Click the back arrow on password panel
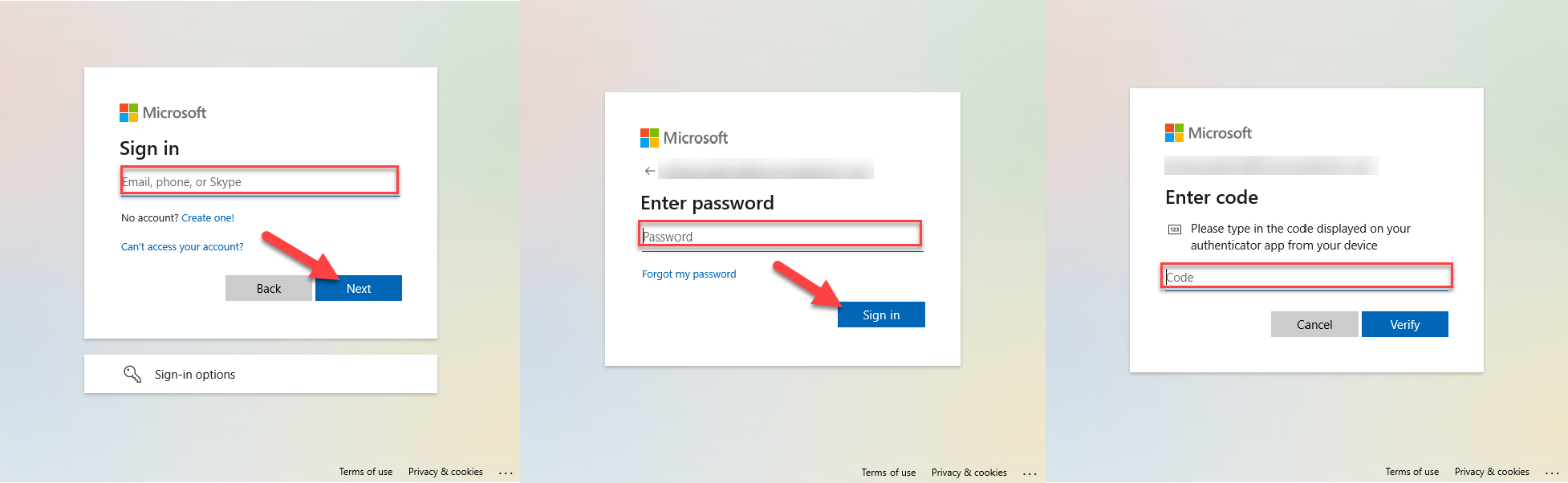 tap(650, 171)
